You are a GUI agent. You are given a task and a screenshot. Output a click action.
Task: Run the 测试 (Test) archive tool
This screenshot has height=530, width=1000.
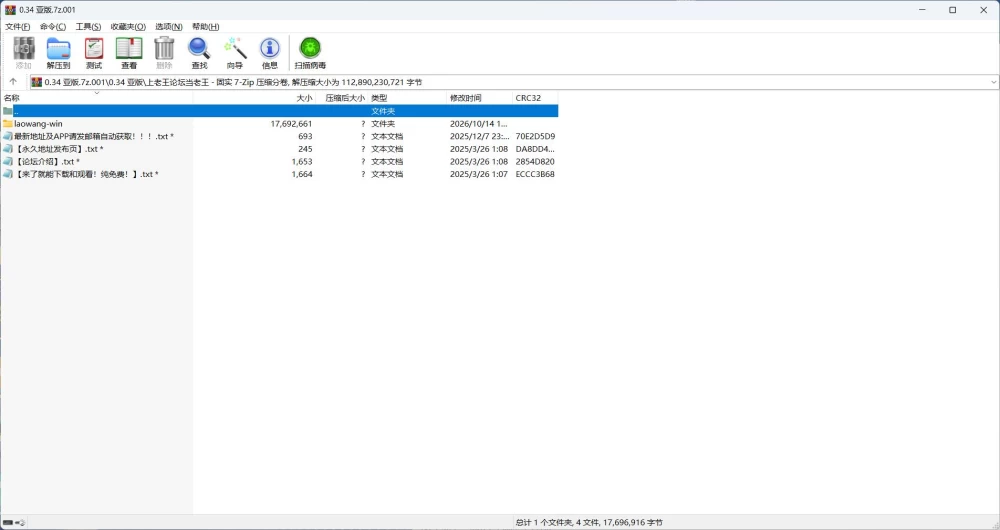tap(94, 49)
